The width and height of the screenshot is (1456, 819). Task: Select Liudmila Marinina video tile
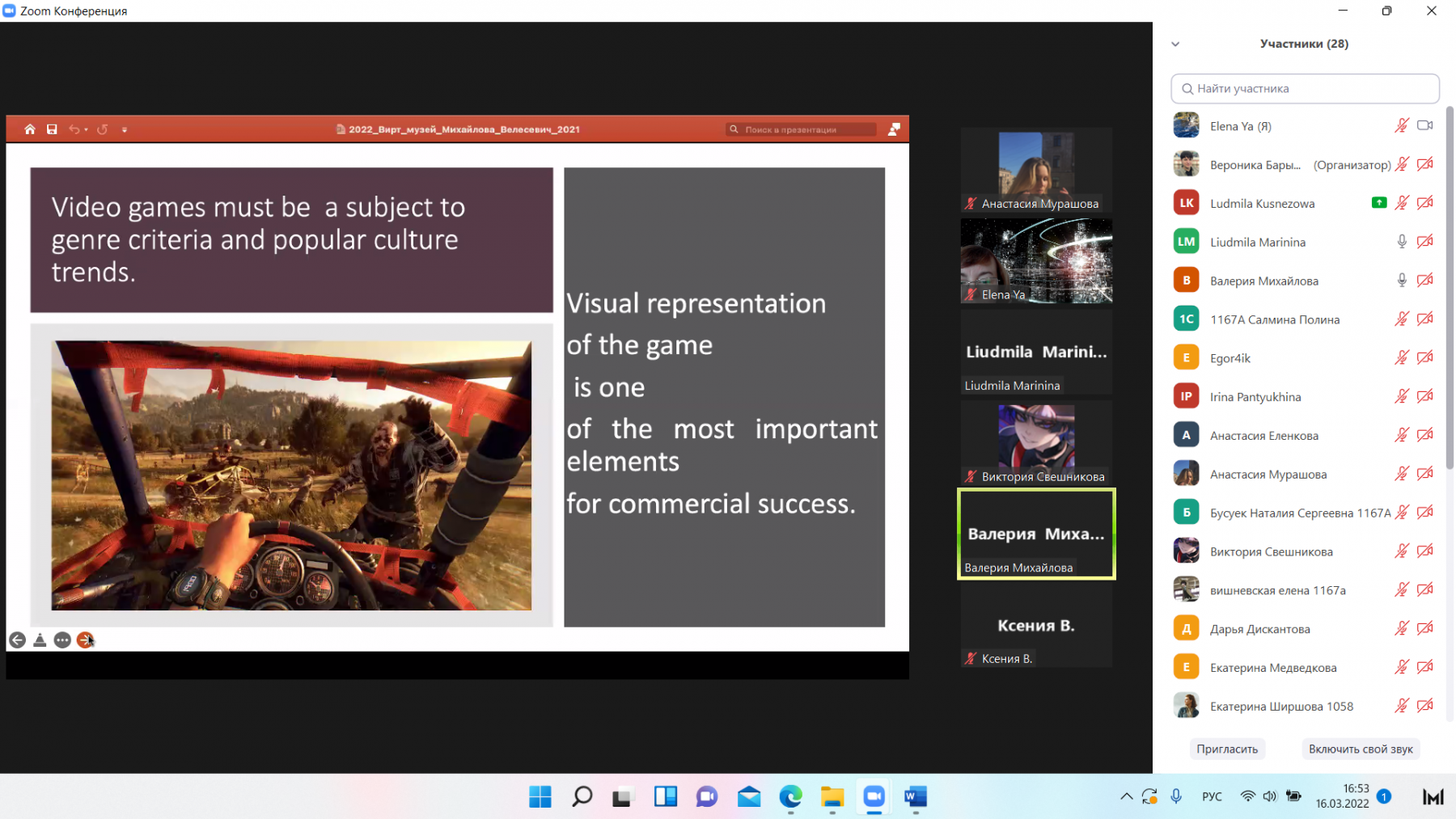pos(1036,353)
